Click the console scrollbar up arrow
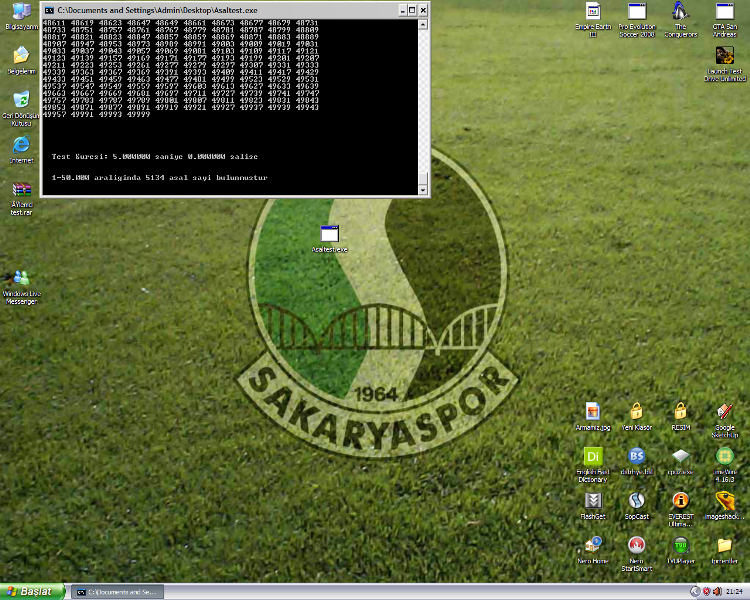Screen dimensions: 750x600 (423, 24)
